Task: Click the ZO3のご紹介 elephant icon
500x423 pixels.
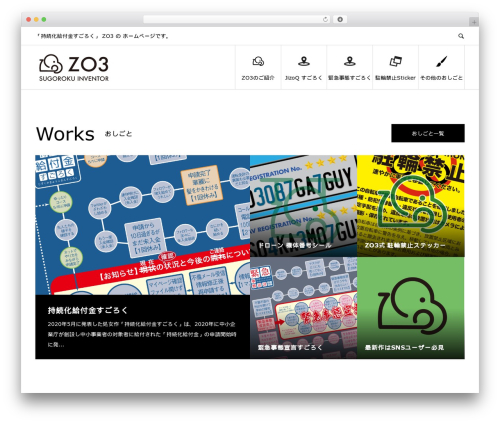Action: click(x=258, y=61)
